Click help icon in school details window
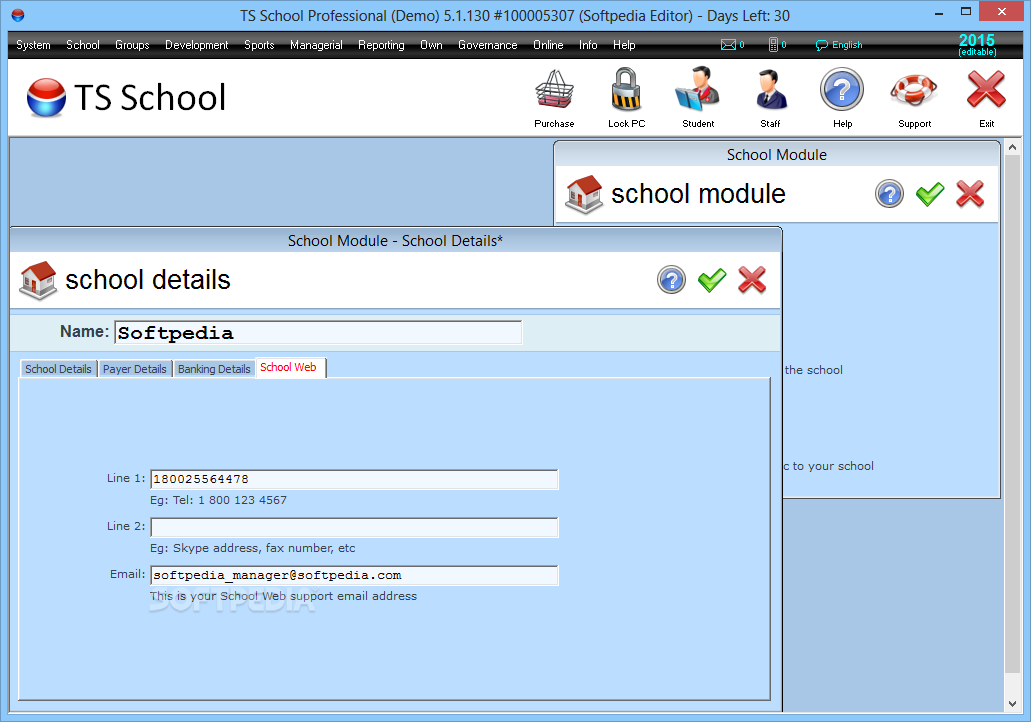 click(x=671, y=280)
